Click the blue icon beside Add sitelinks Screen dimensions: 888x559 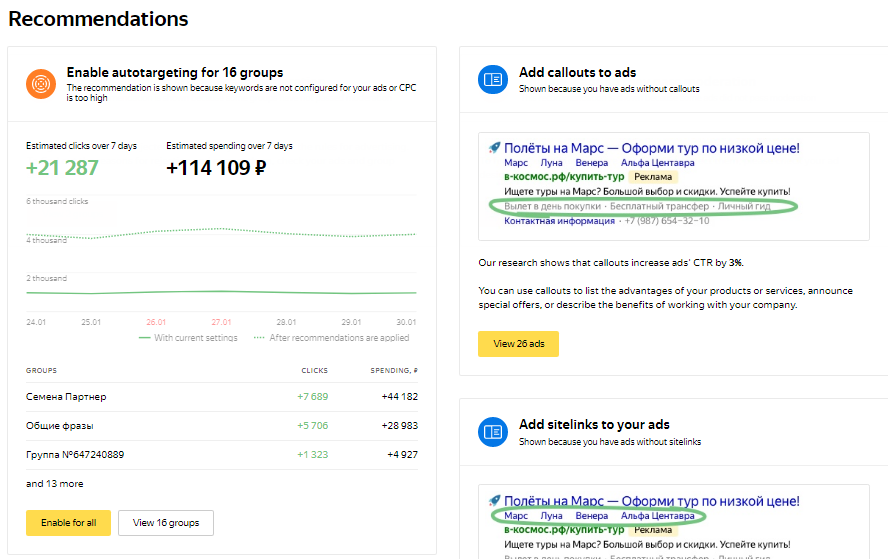[x=493, y=432]
